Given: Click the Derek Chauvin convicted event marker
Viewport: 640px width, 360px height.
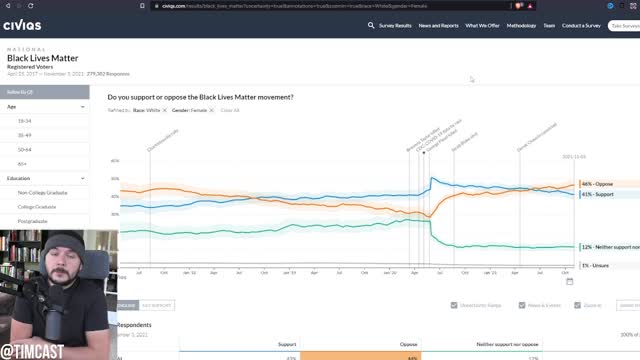Looking at the screenshot, I should [536, 138].
